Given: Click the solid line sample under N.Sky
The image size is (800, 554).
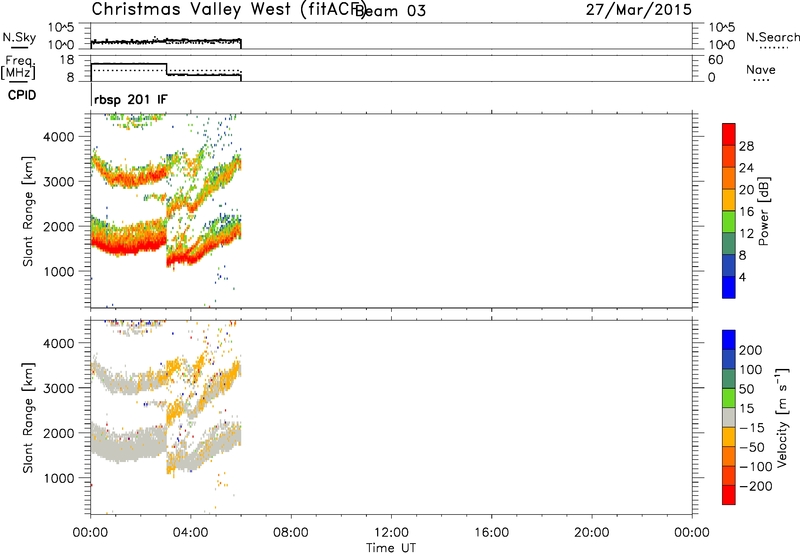Looking at the screenshot, I should (x=19, y=48).
